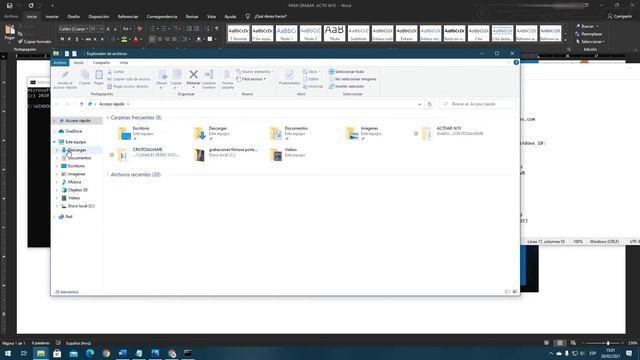Switch to Explorer Vista ribbon tab
Screen dimensions: 640x360
point(124,62)
